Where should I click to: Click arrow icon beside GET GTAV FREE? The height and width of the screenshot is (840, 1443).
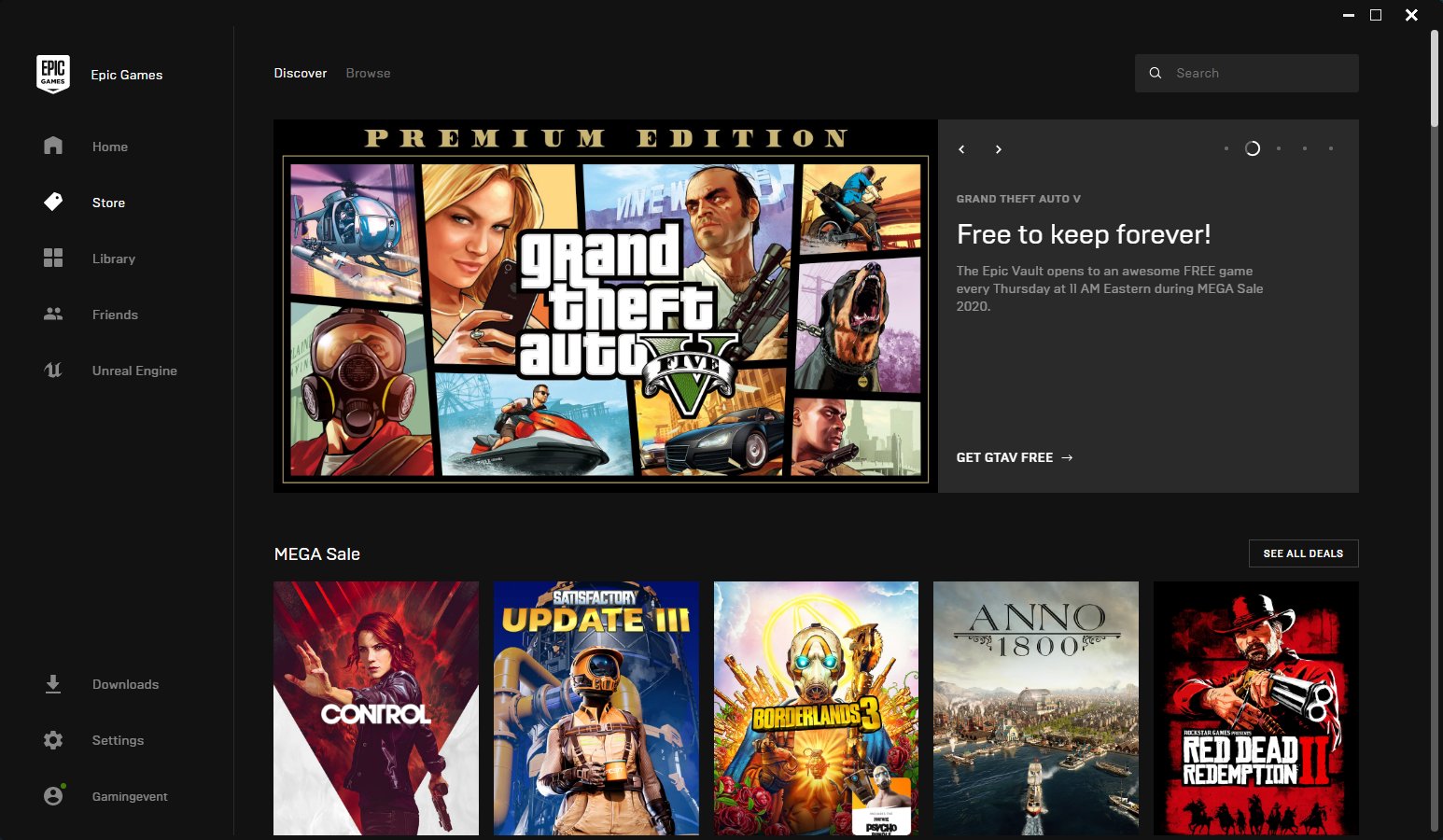pos(1067,457)
